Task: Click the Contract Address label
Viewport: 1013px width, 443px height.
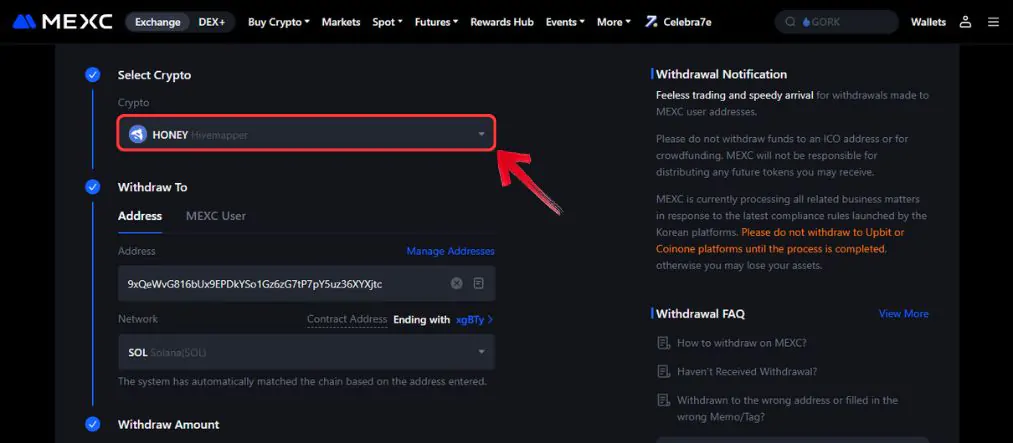Action: click(x=347, y=319)
